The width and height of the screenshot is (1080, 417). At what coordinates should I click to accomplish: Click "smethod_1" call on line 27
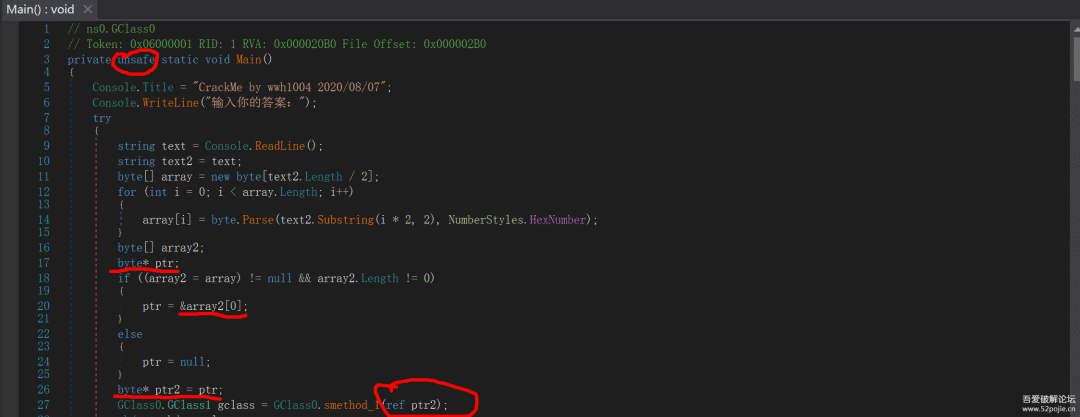[x=351, y=405]
